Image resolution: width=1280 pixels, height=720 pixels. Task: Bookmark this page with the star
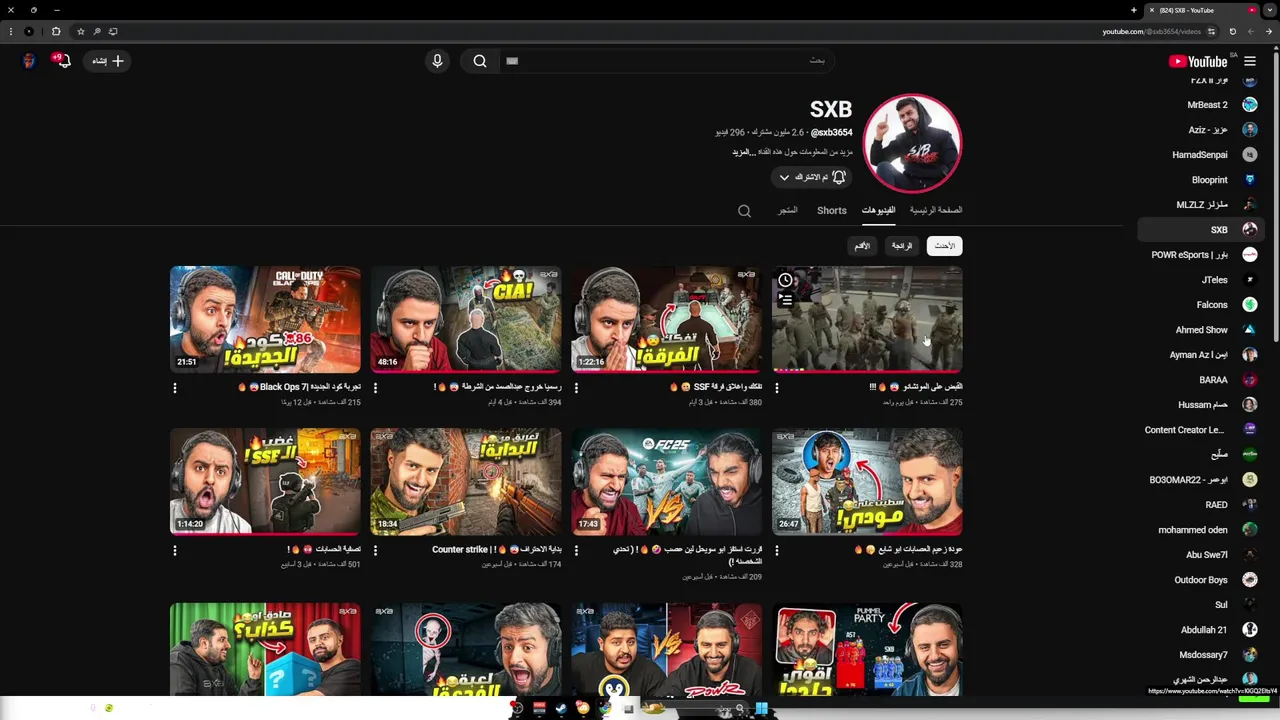tap(81, 31)
